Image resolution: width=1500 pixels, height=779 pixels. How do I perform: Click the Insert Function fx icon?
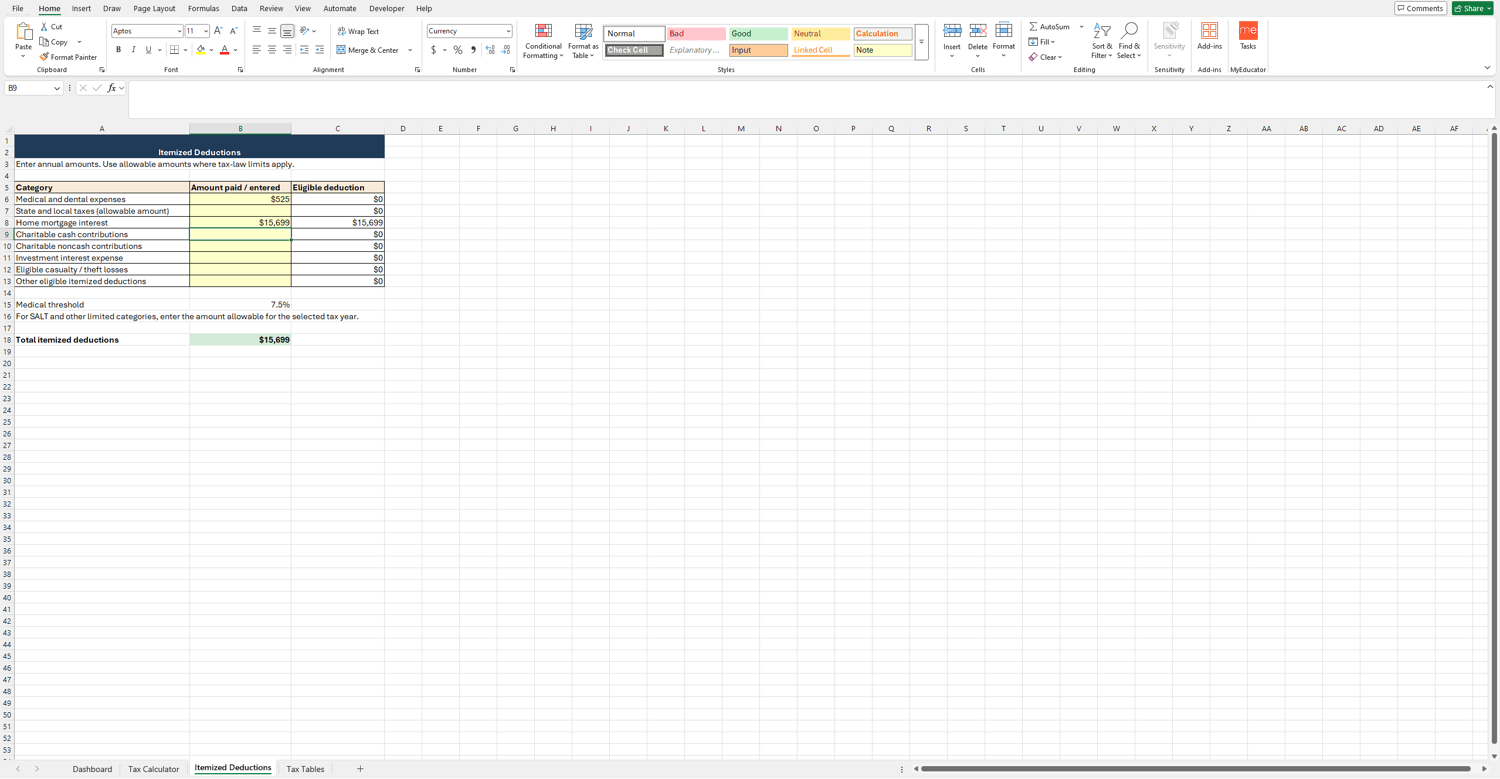click(x=112, y=88)
